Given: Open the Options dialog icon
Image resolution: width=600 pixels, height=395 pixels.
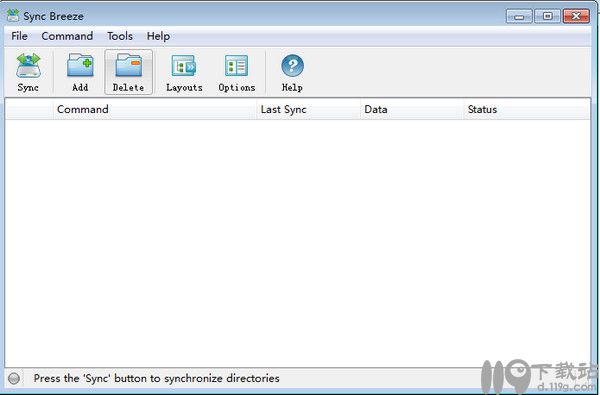Looking at the screenshot, I should pyautogui.click(x=236, y=72).
